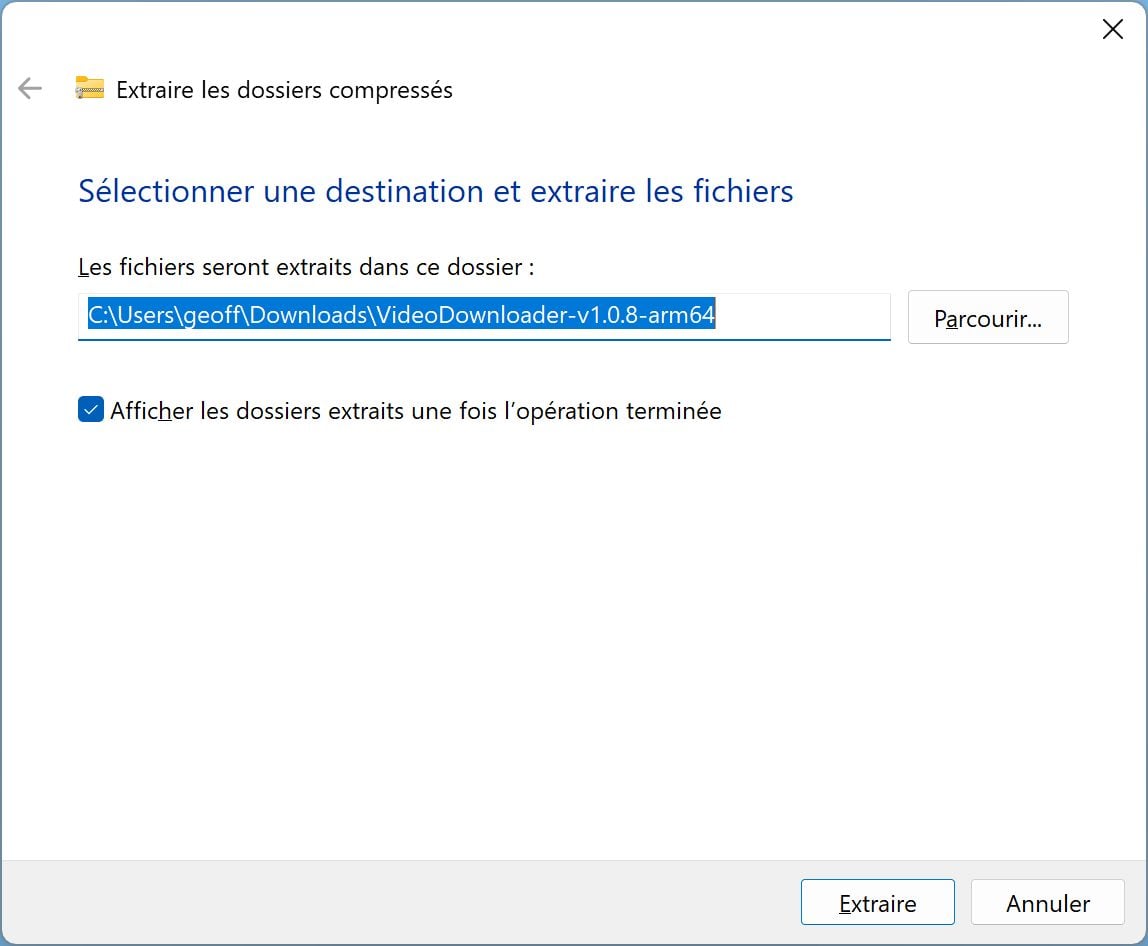Click the 'Extraire les dossiers compressés' title text

(x=284, y=89)
